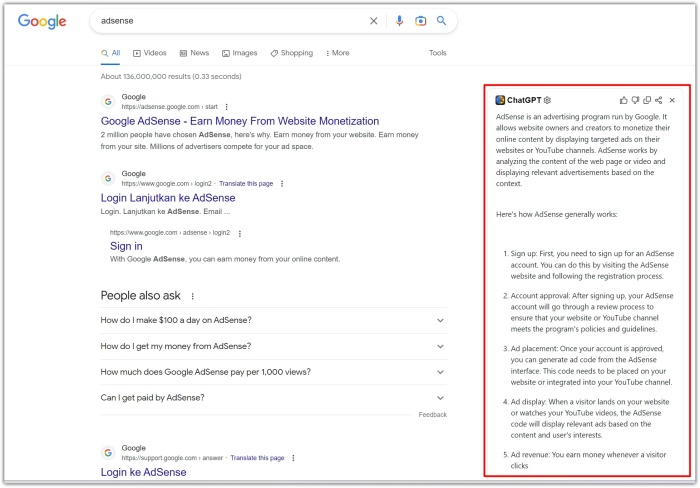Open ChatGPT panel settings gear

point(548,100)
